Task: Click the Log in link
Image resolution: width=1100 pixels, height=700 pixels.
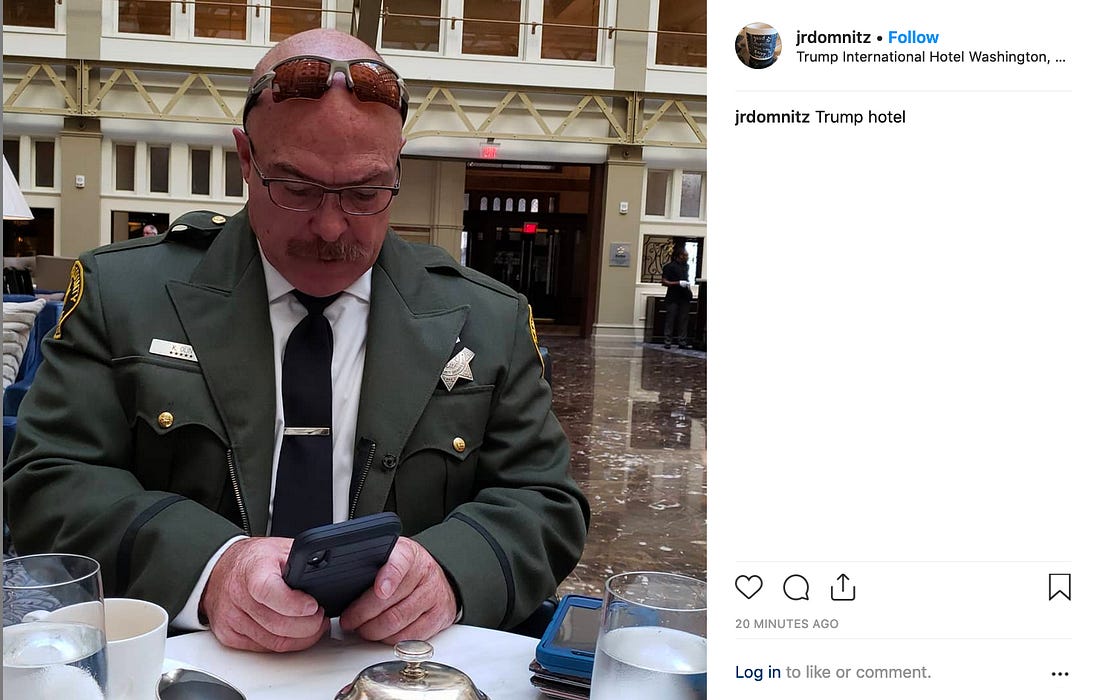Action: pos(758,672)
